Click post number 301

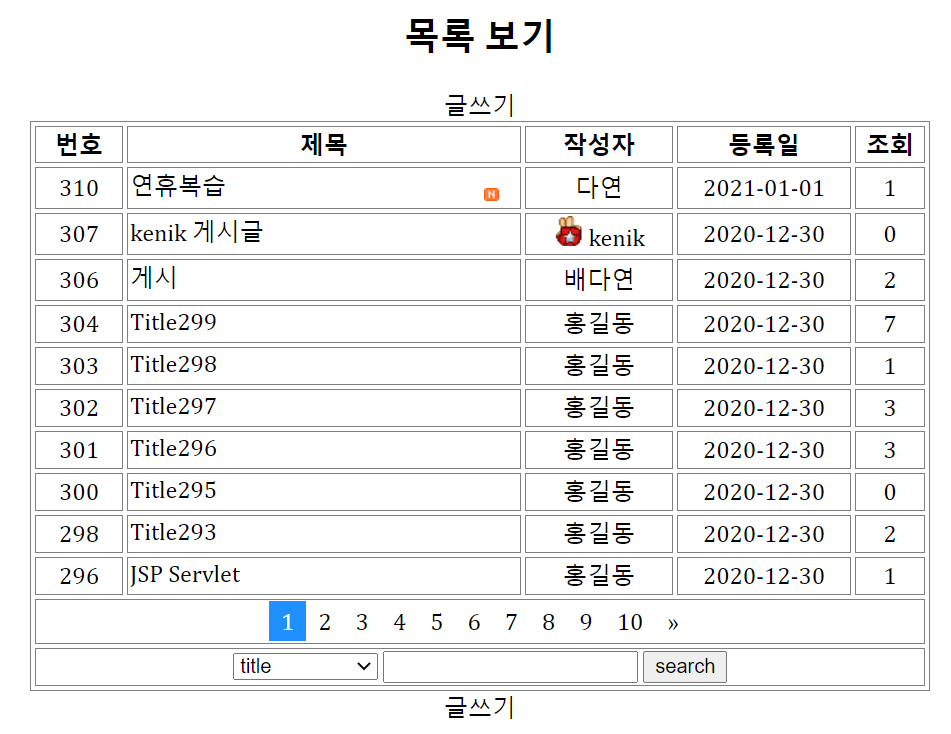click(x=79, y=450)
